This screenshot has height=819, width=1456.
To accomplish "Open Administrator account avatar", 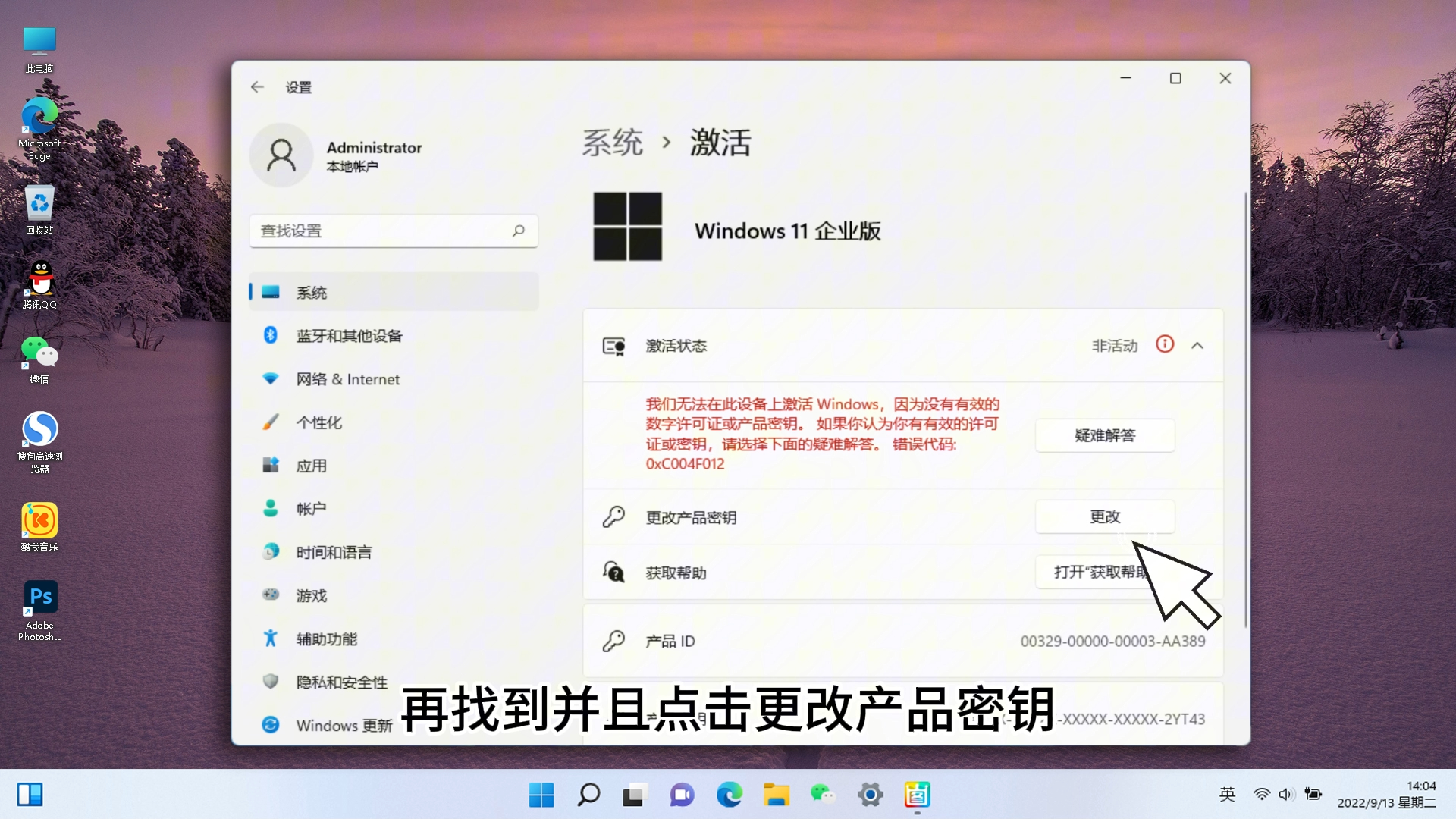I will pos(281,155).
